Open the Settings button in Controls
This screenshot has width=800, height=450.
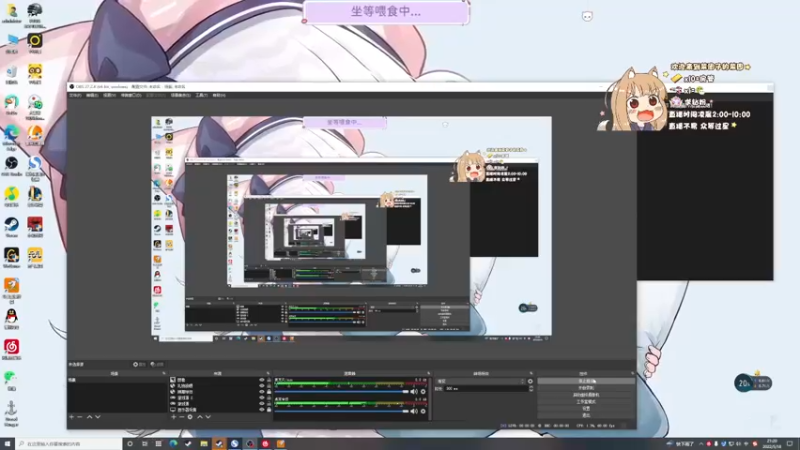586,409
